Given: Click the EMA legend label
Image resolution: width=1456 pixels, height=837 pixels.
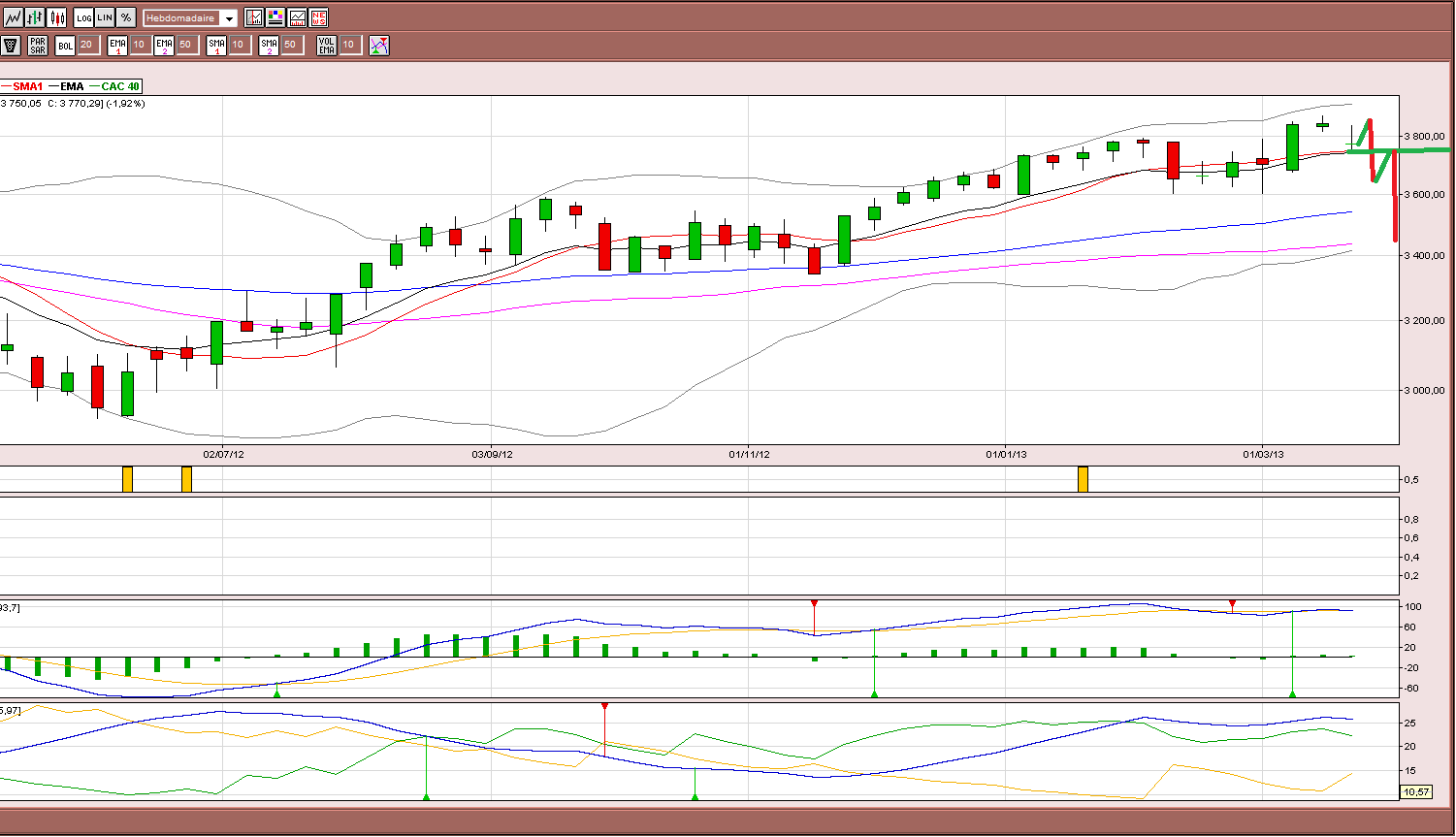Looking at the screenshot, I should (72, 86).
